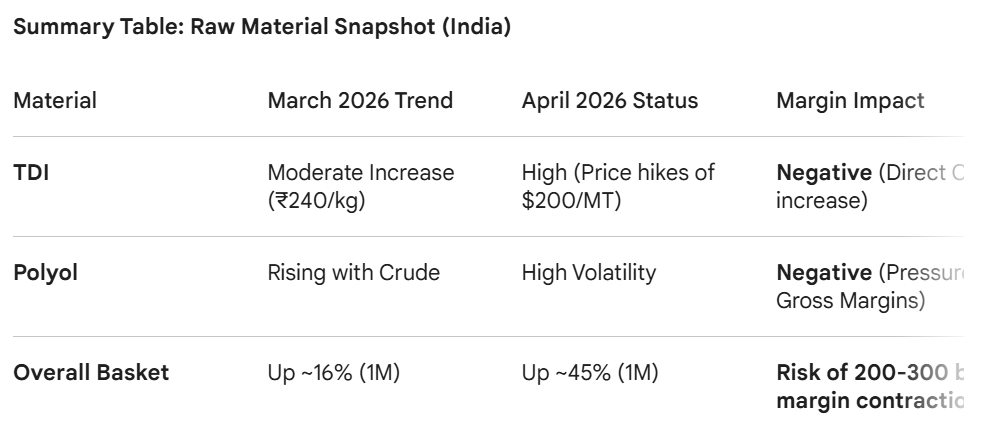Click the Price hikes of $200/MT cell
This screenshot has height=434, width=993.
coord(618,186)
